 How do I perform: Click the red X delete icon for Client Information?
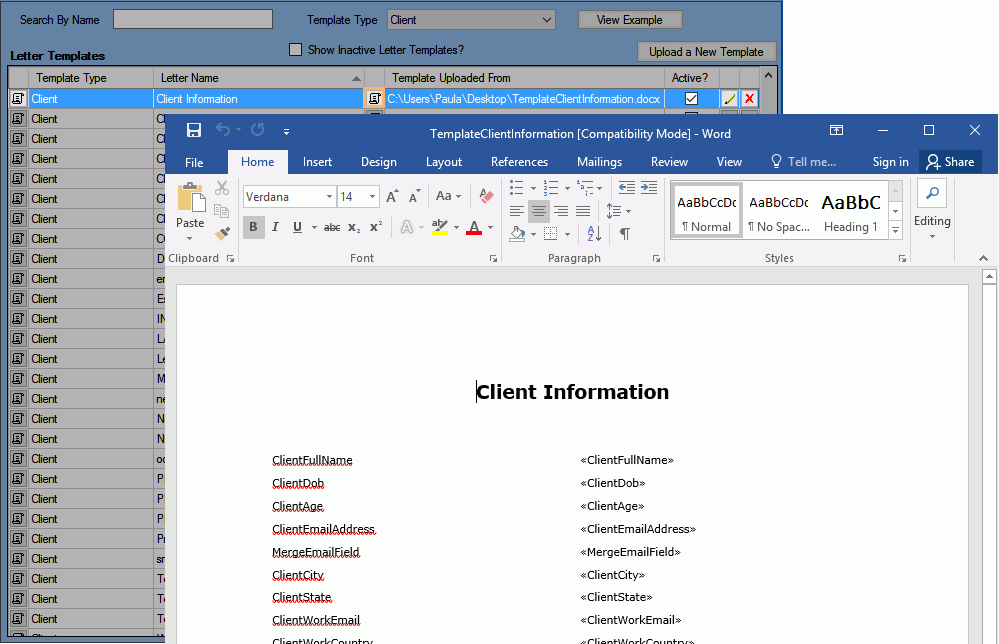point(749,99)
